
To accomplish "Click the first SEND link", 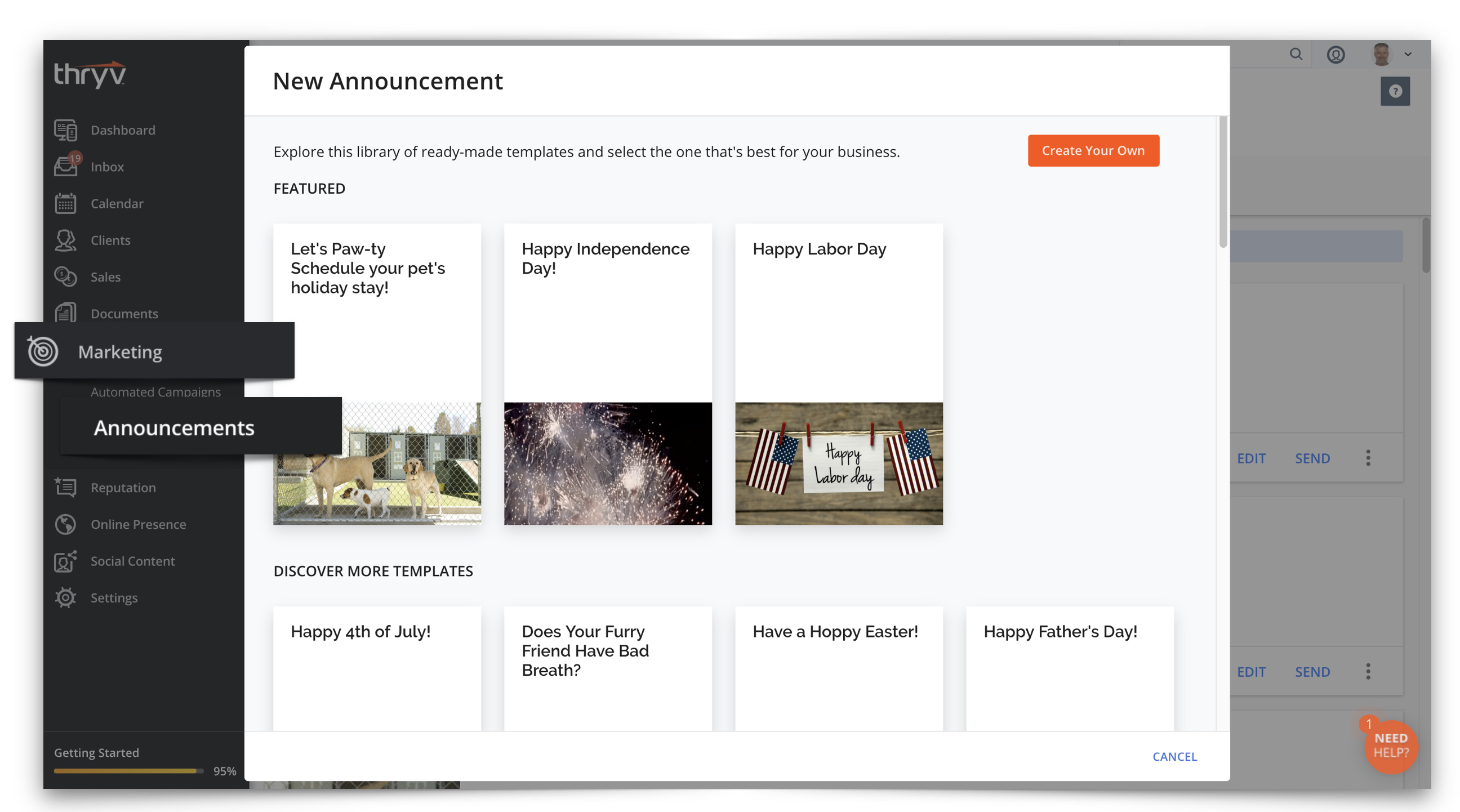I will click(x=1312, y=458).
